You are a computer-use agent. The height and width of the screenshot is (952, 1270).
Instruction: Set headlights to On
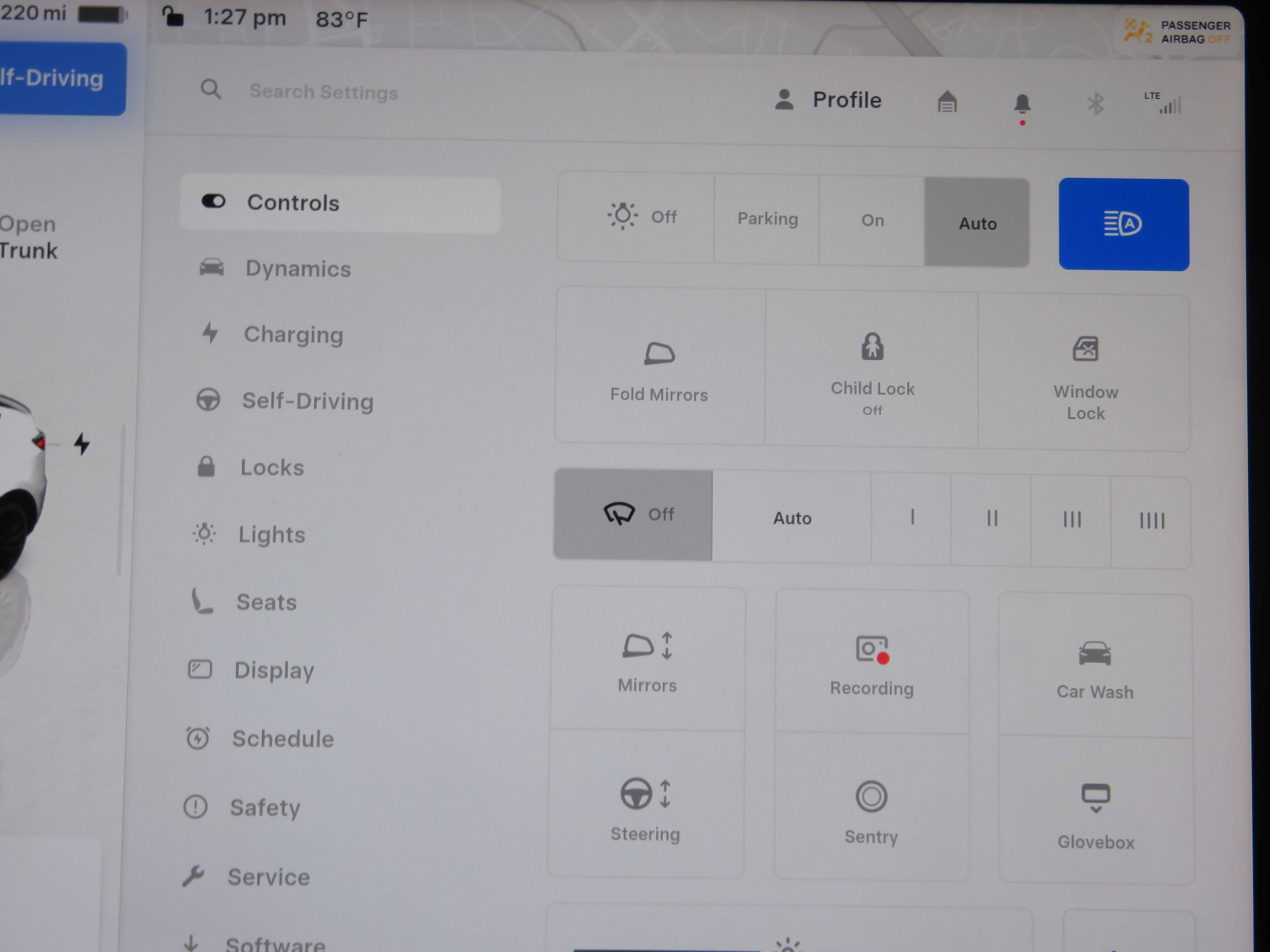pos(872,221)
